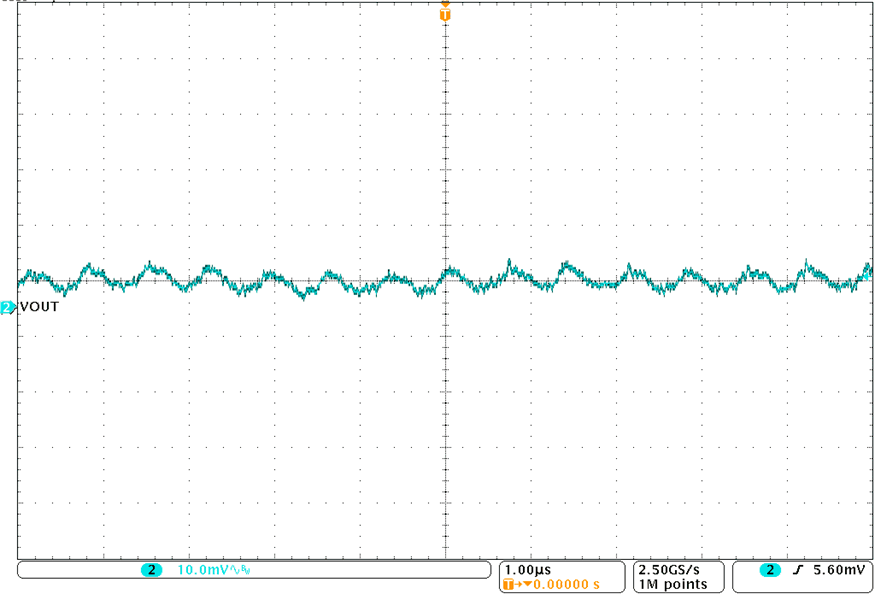Click the channel 2 badge in vertical readout
The width and height of the screenshot is (875, 595).
[152, 570]
